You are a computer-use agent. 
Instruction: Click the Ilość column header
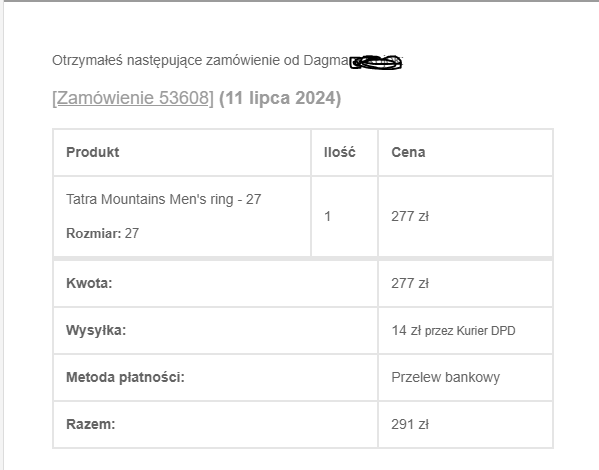(x=340, y=152)
